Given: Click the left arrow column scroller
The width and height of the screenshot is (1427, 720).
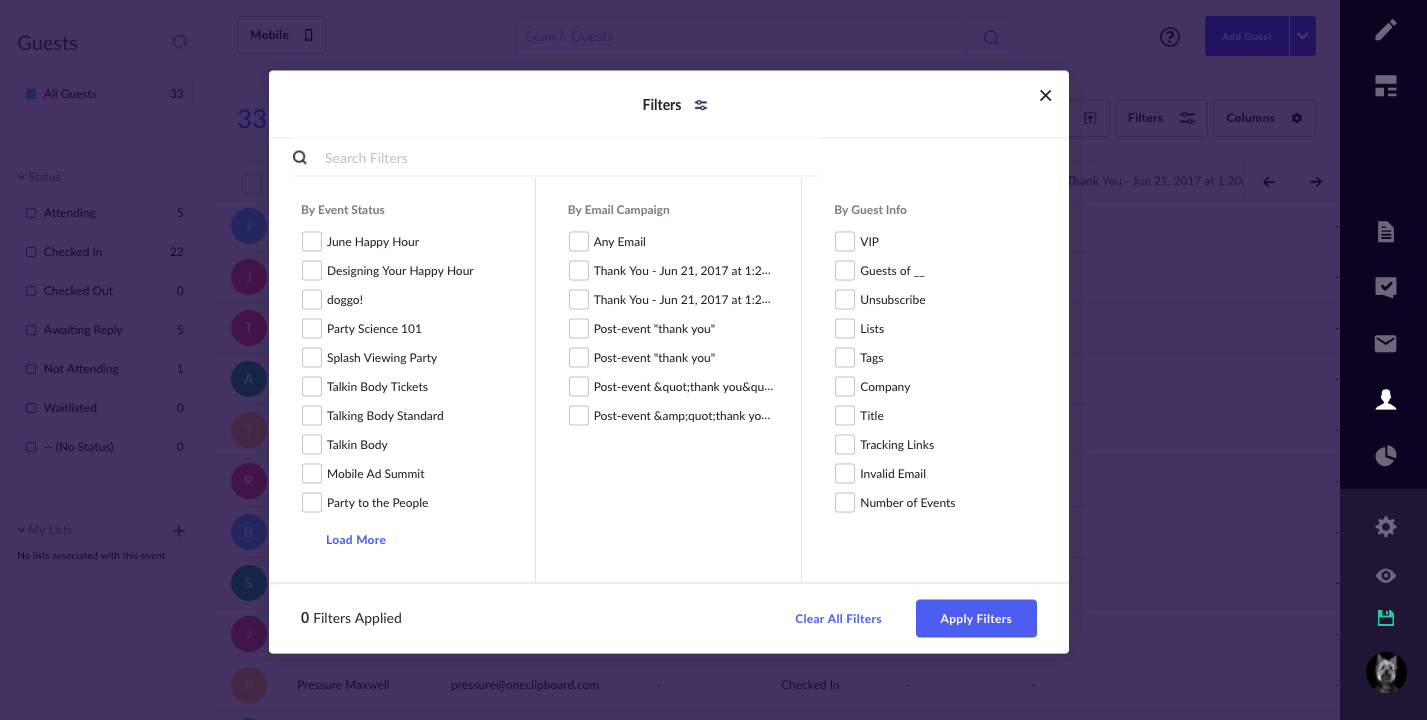Looking at the screenshot, I should tap(1269, 182).
